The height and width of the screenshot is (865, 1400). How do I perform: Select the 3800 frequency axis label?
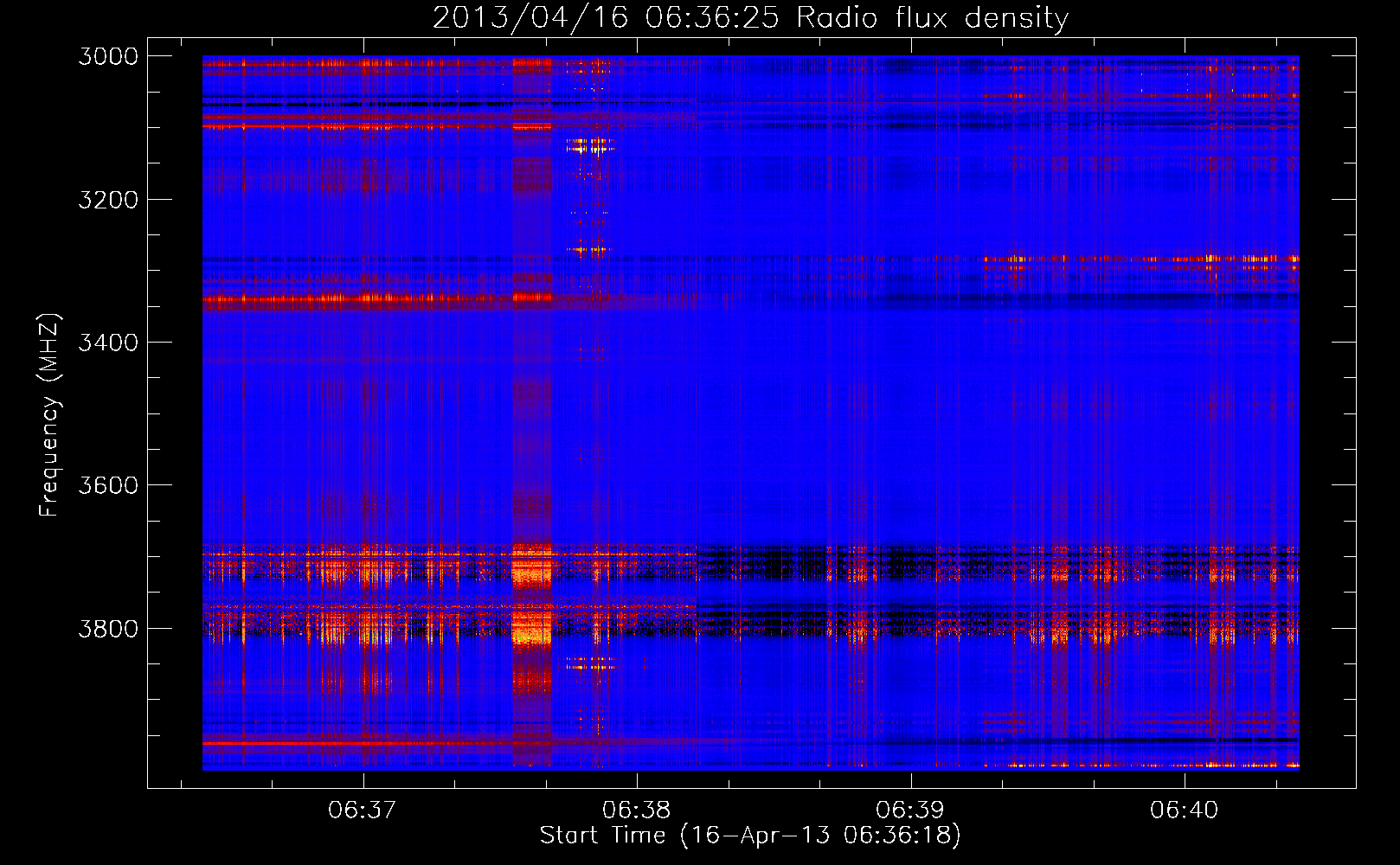(x=108, y=628)
